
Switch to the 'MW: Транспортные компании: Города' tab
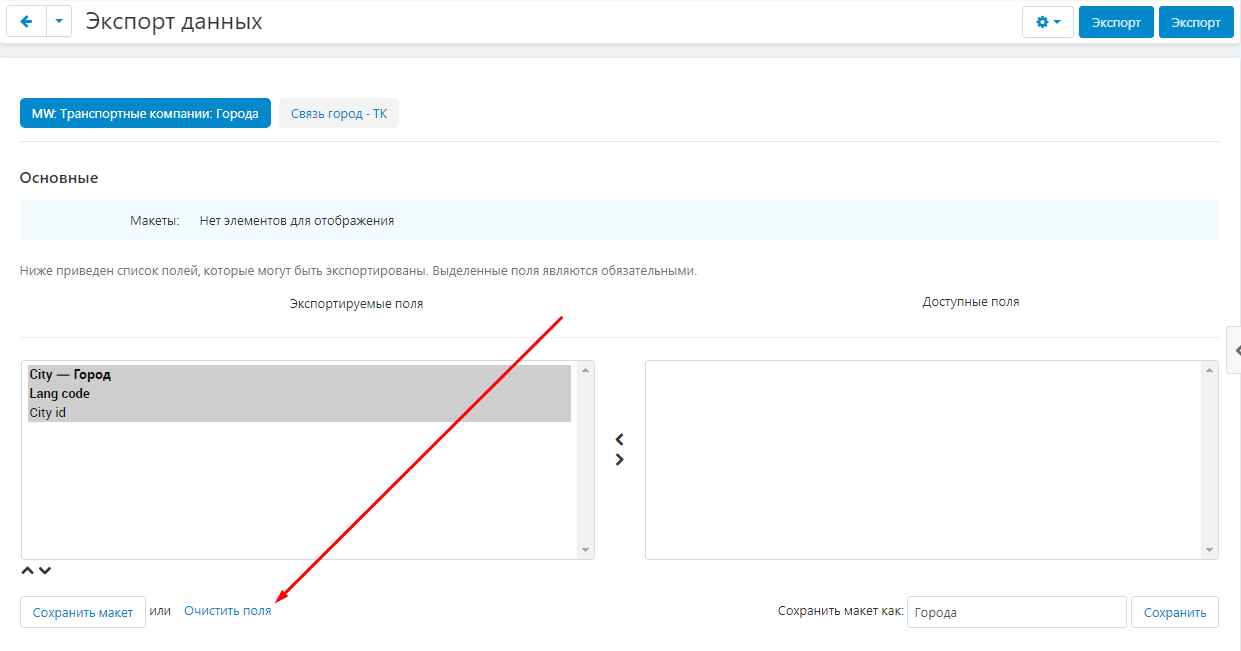[145, 114]
